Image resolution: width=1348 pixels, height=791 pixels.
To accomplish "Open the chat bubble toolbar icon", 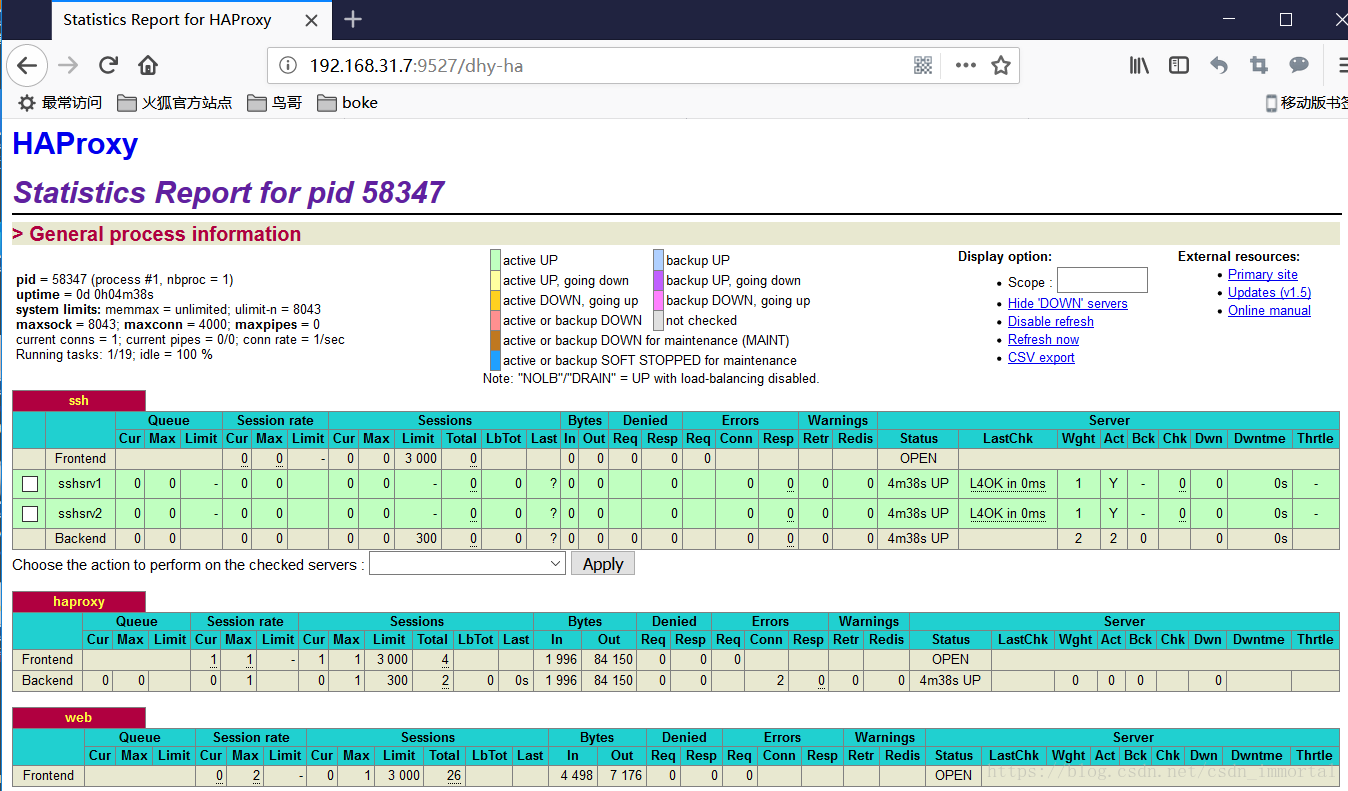I will 1299,65.
